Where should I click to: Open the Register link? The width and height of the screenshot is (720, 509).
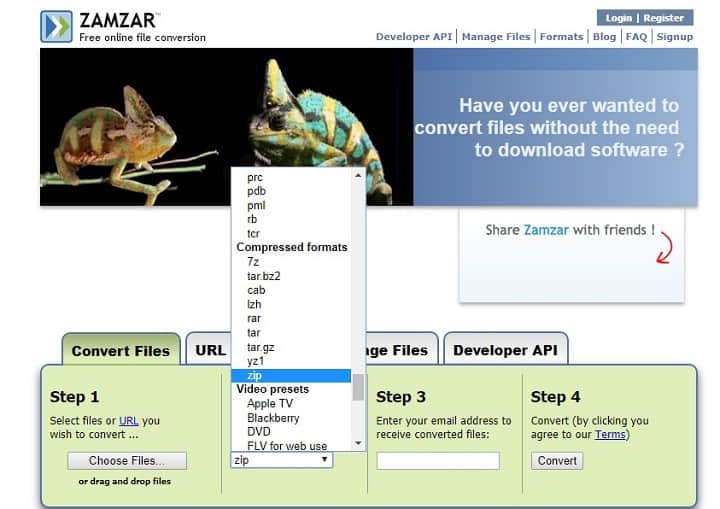coord(663,18)
